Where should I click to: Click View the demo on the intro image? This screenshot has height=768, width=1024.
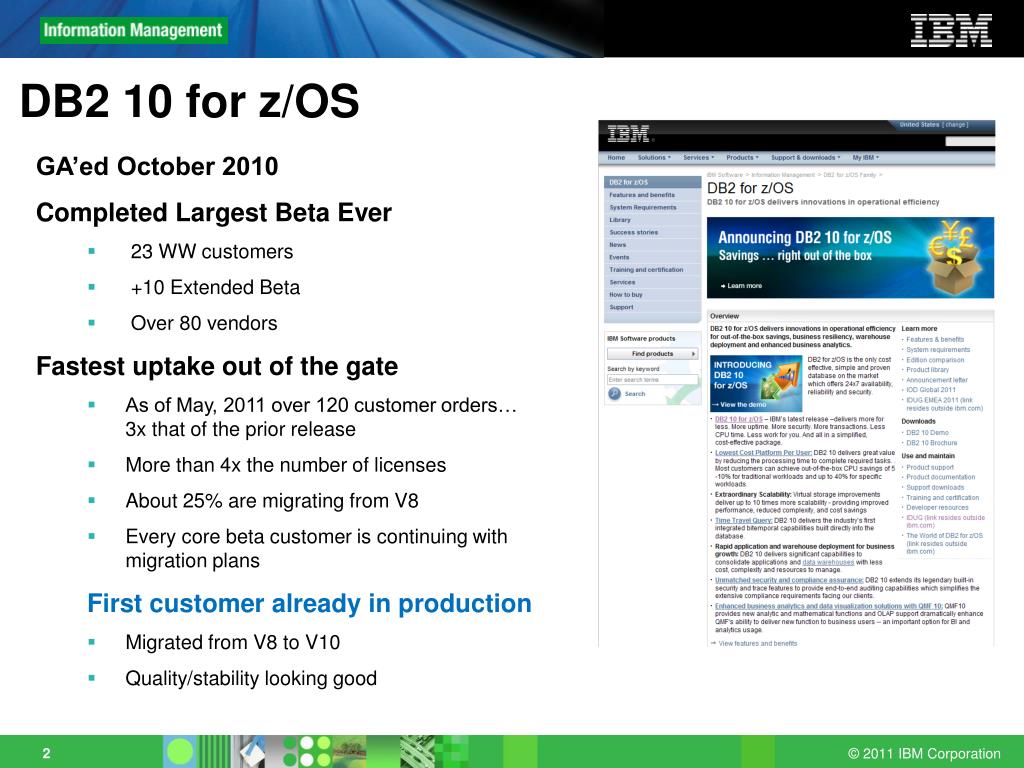click(739, 405)
